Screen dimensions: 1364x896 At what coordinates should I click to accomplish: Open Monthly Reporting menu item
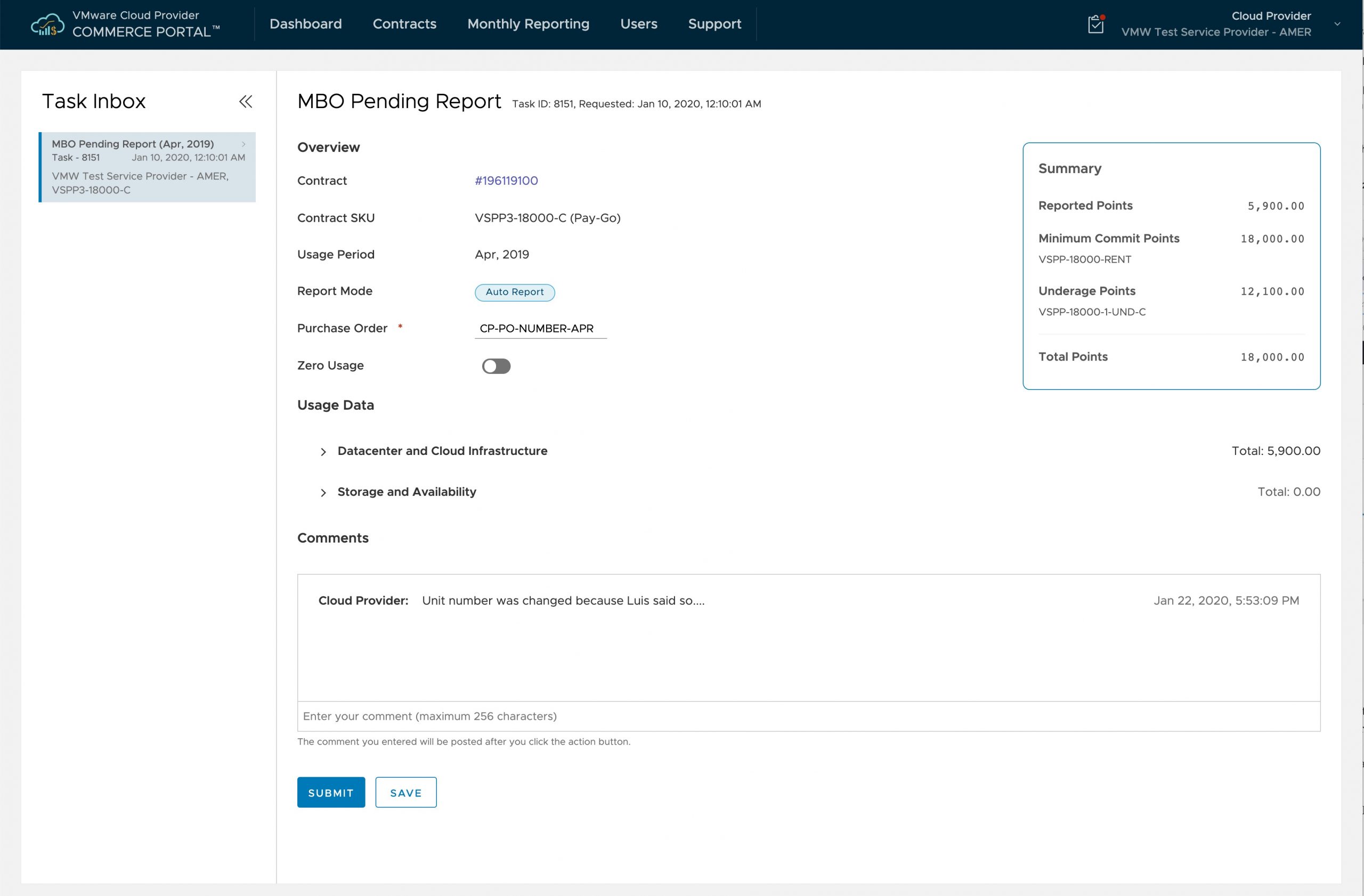pos(528,24)
